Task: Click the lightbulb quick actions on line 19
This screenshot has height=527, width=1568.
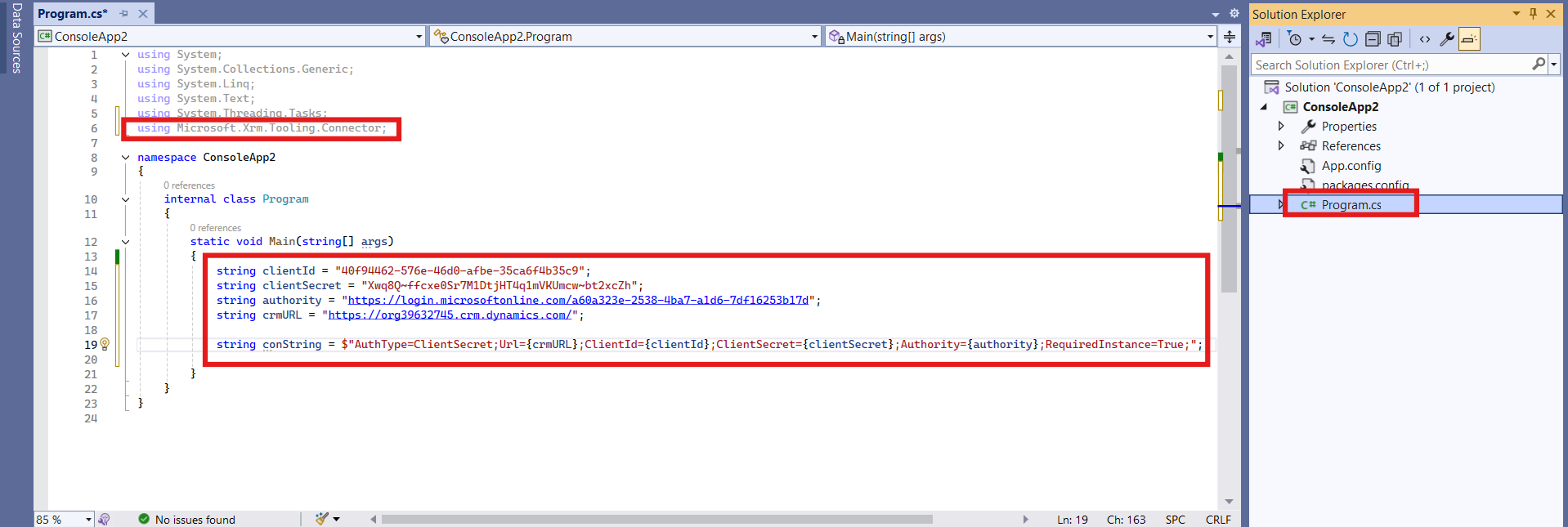Action: (105, 345)
